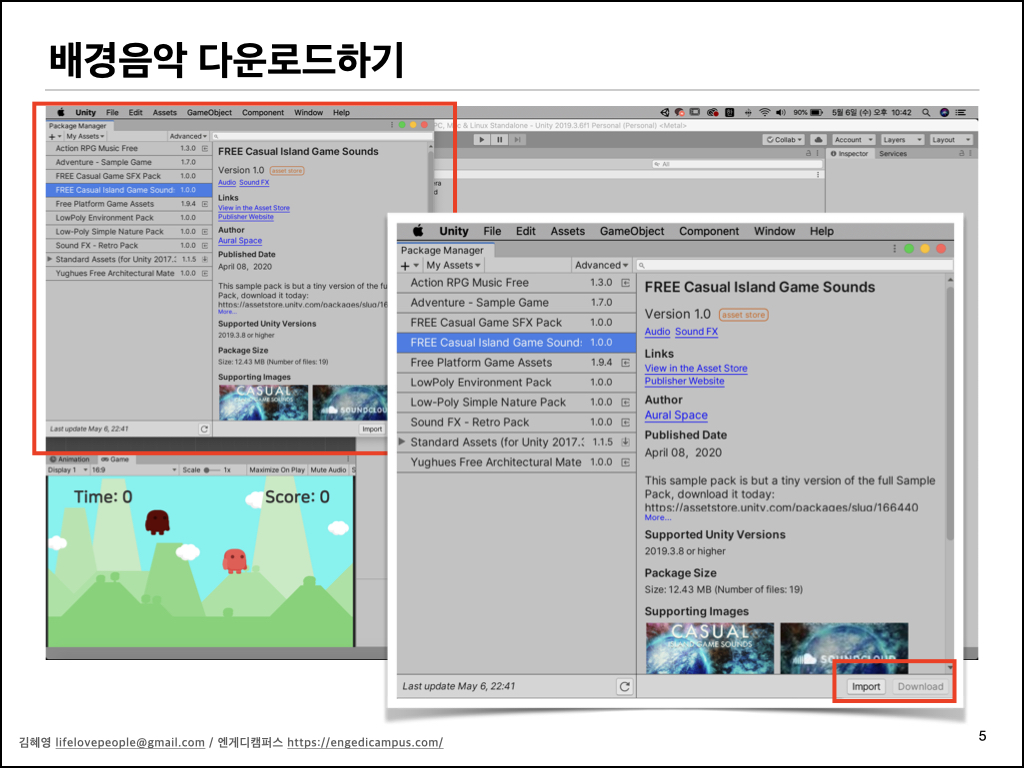
Task: Toggle Maximize On Play in Game view
Action: pos(277,470)
